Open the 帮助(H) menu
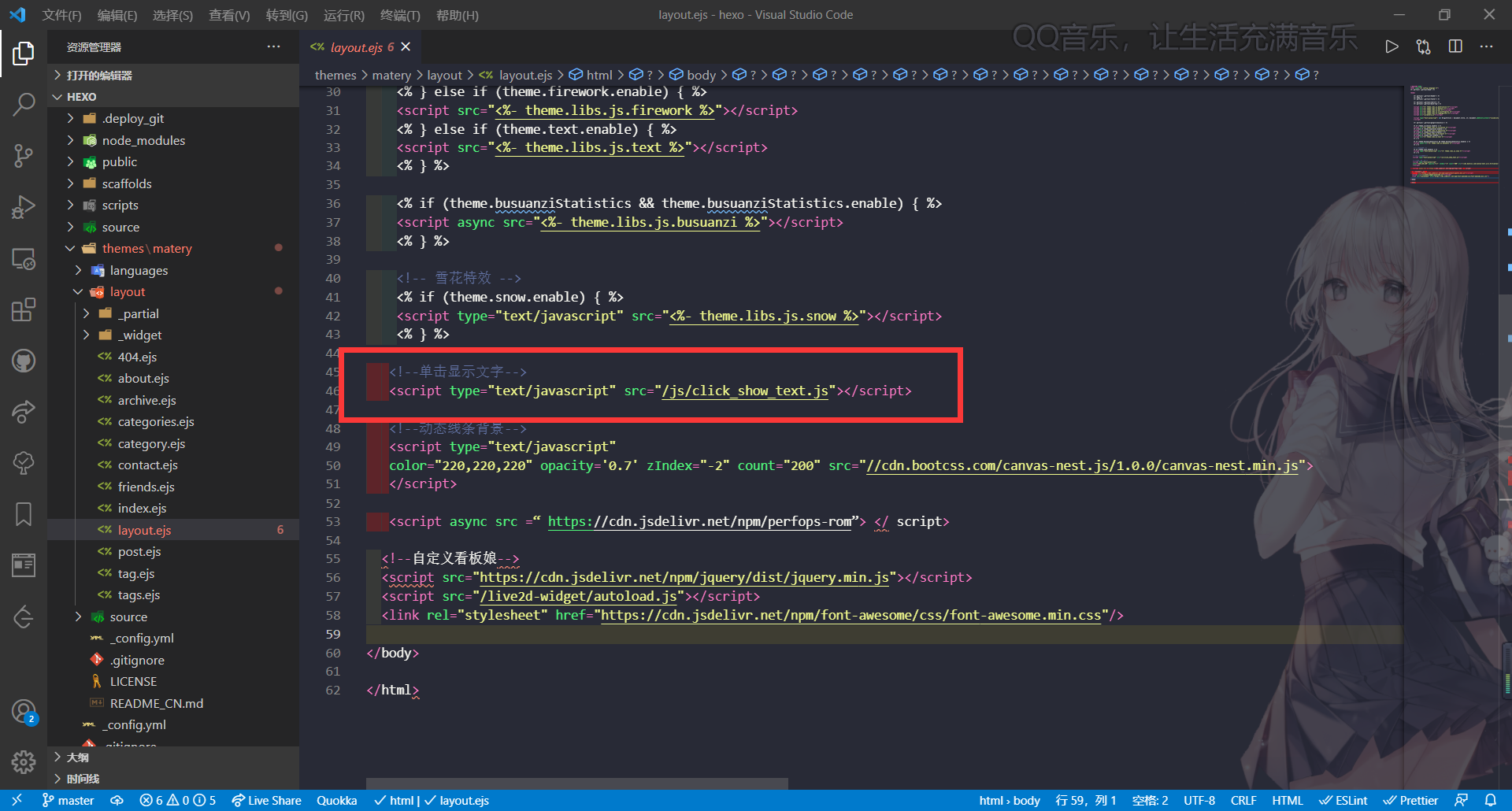 [458, 15]
